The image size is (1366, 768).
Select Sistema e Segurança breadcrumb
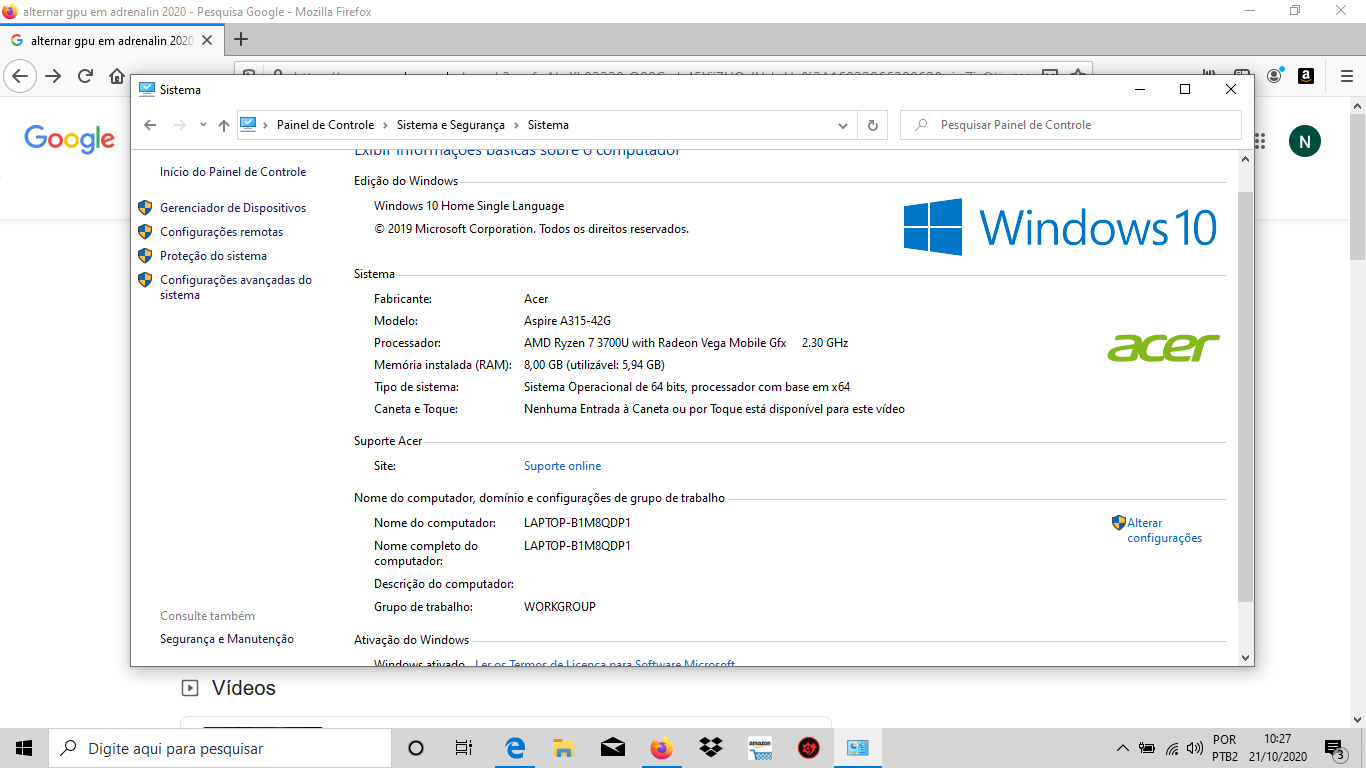pos(450,125)
